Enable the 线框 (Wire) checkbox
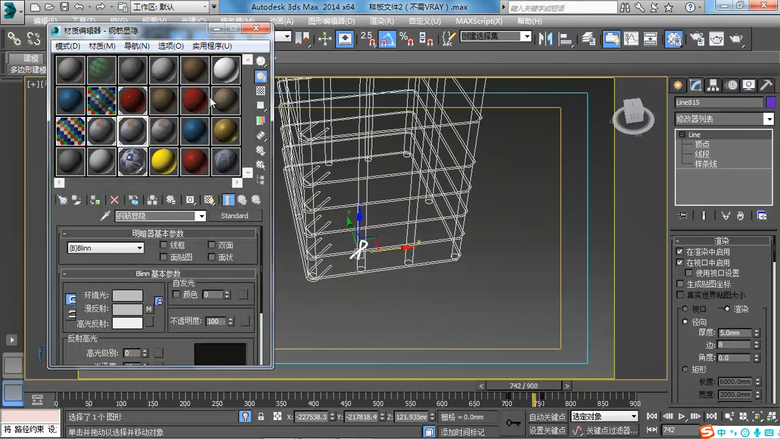This screenshot has height=439, width=780. [165, 245]
